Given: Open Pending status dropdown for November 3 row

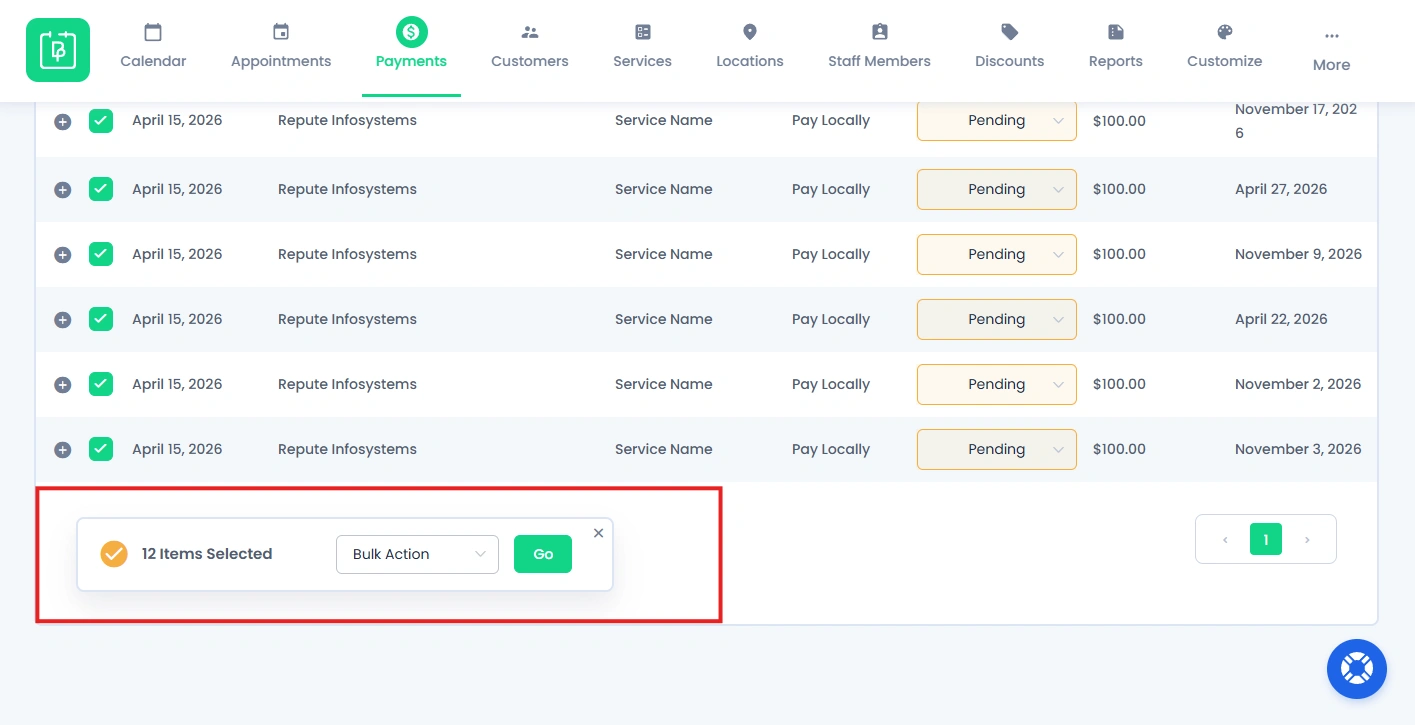Looking at the screenshot, I should pos(997,449).
